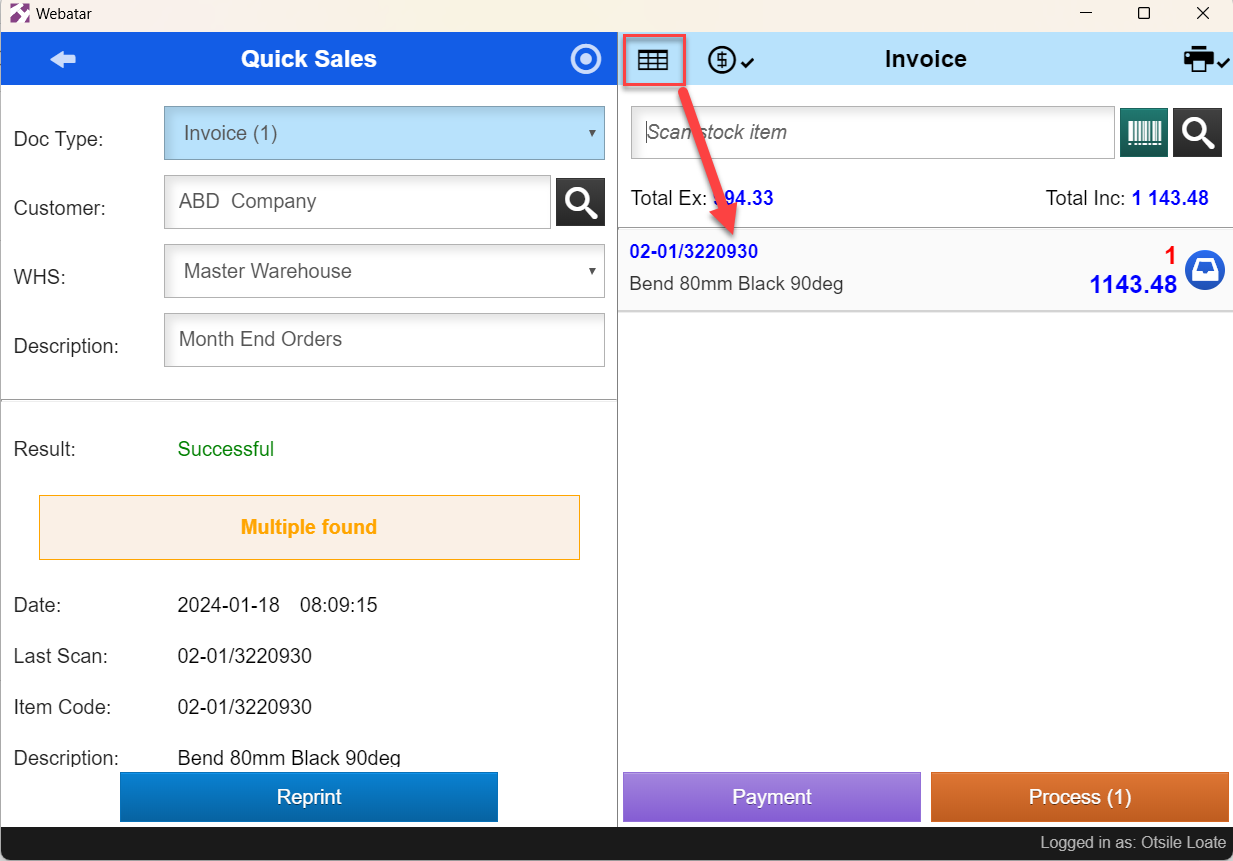Click the barcode scanner icon
The height and width of the screenshot is (861, 1233).
(x=1144, y=133)
